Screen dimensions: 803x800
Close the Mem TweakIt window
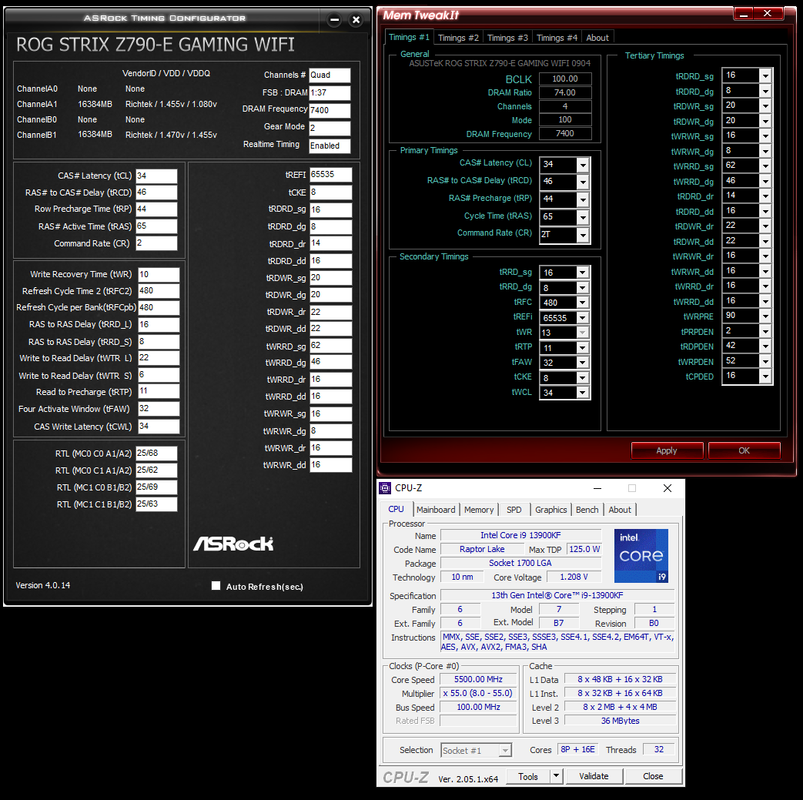coord(767,14)
